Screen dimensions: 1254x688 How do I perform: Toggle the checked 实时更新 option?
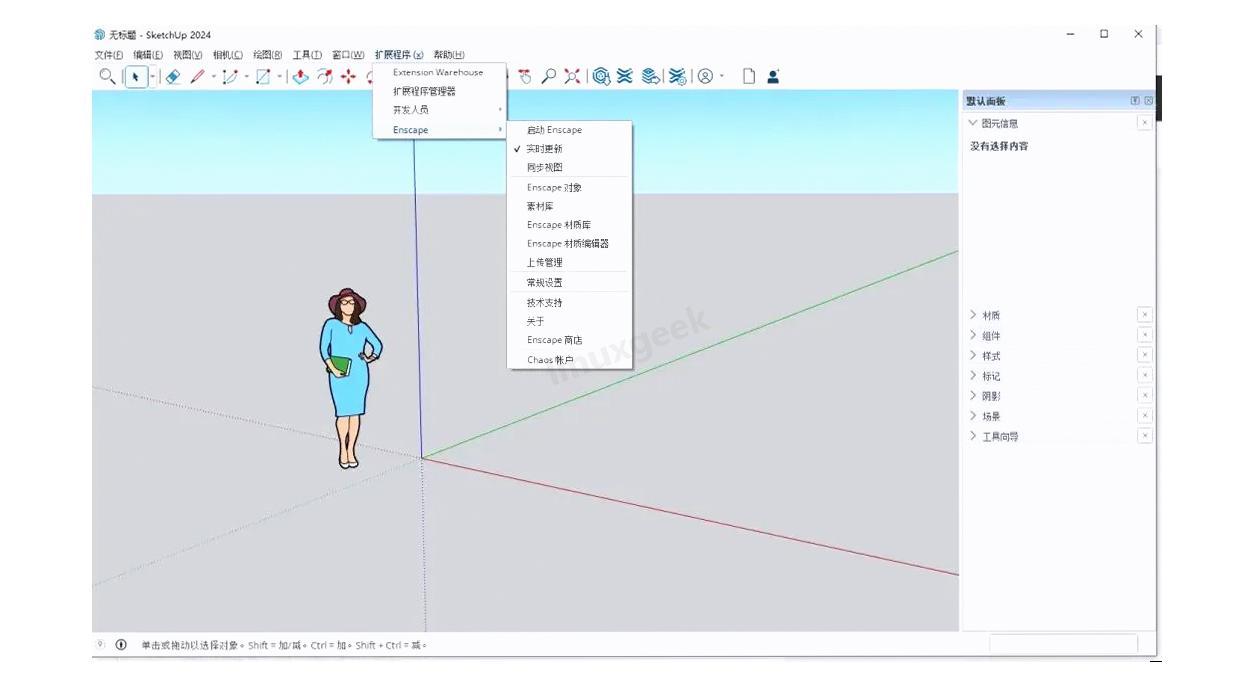coord(545,149)
